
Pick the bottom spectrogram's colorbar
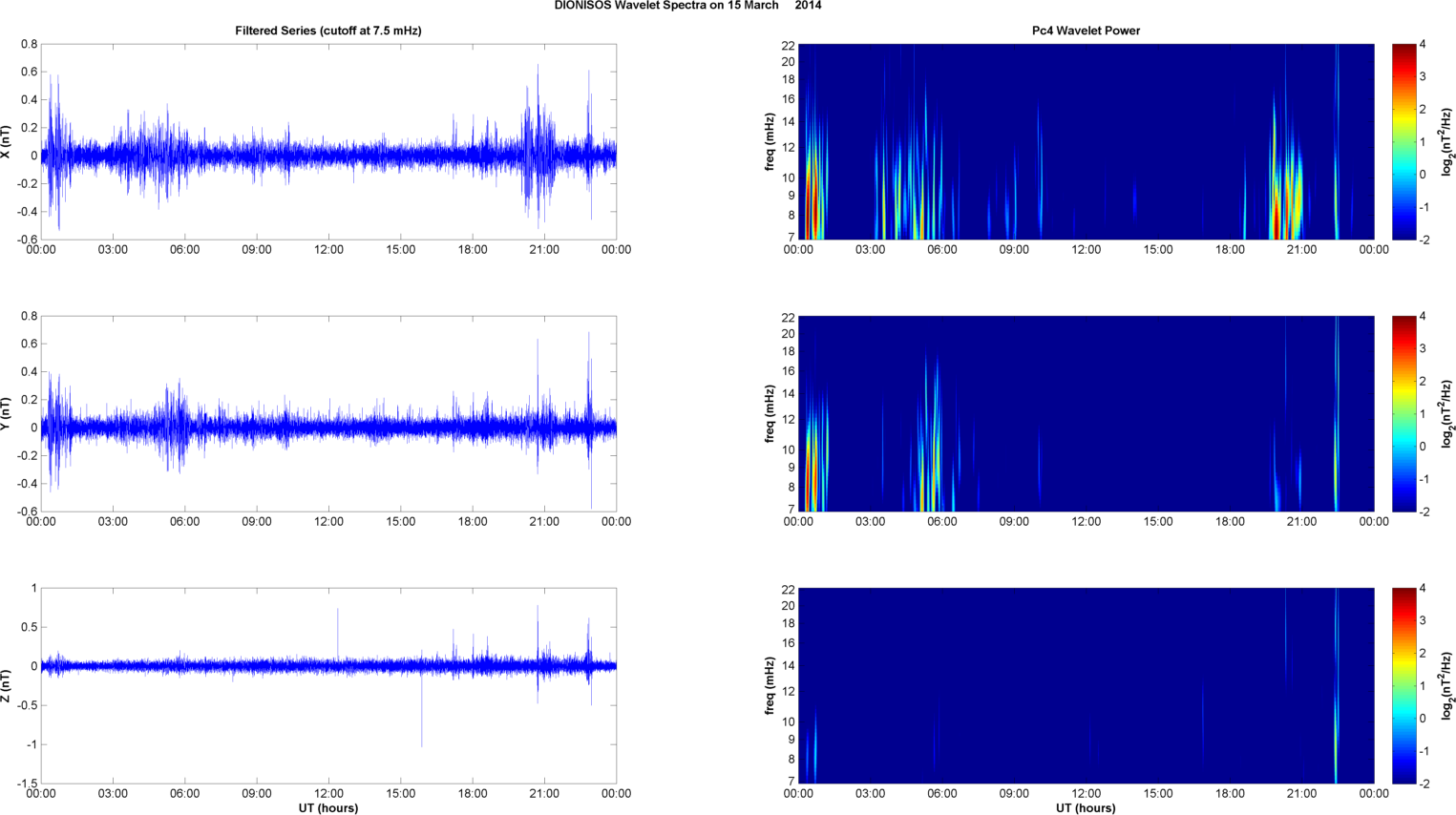(x=1403, y=685)
